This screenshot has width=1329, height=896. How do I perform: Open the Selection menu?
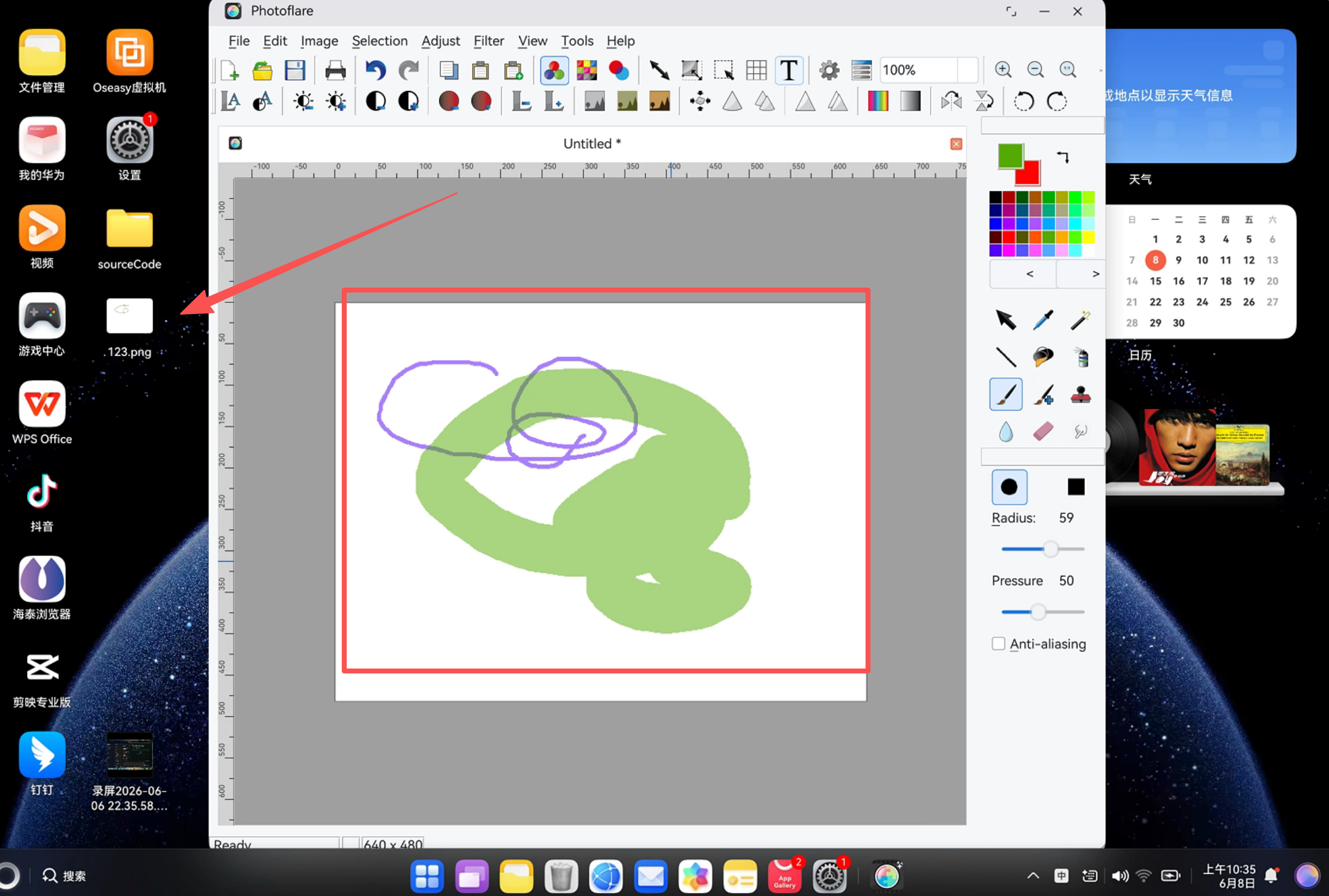379,41
